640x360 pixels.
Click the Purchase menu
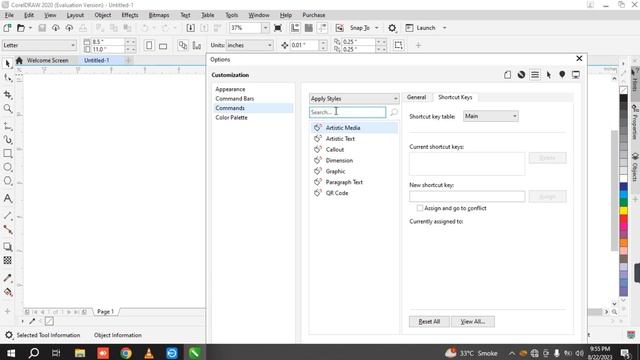click(x=313, y=15)
